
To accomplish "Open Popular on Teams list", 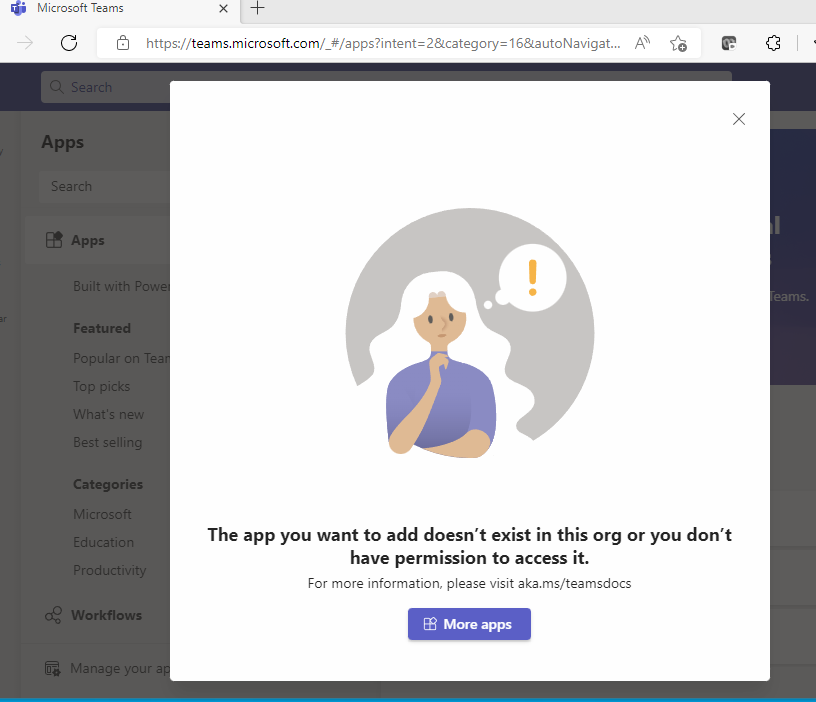I will coord(121,359).
